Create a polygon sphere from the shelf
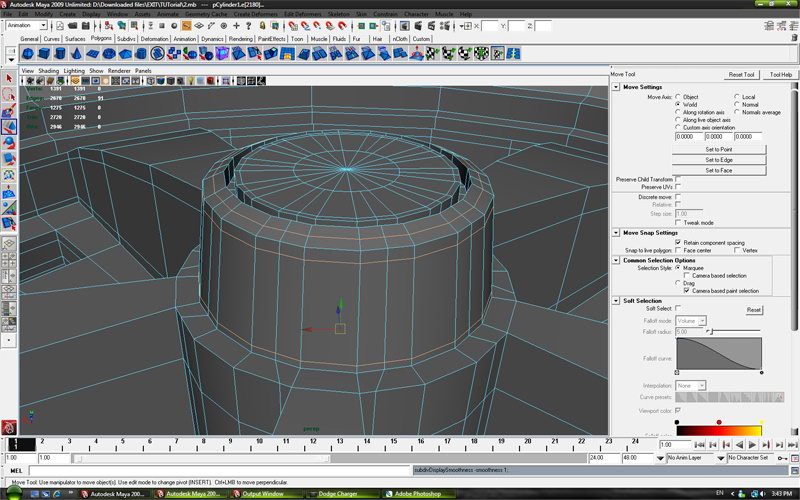The image size is (800, 500). pyautogui.click(x=28, y=54)
